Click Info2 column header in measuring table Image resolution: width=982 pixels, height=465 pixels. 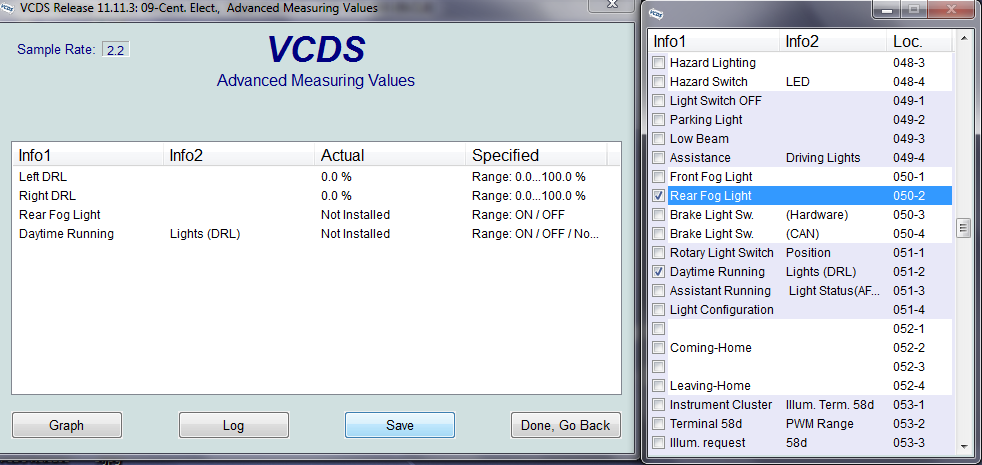click(x=239, y=155)
